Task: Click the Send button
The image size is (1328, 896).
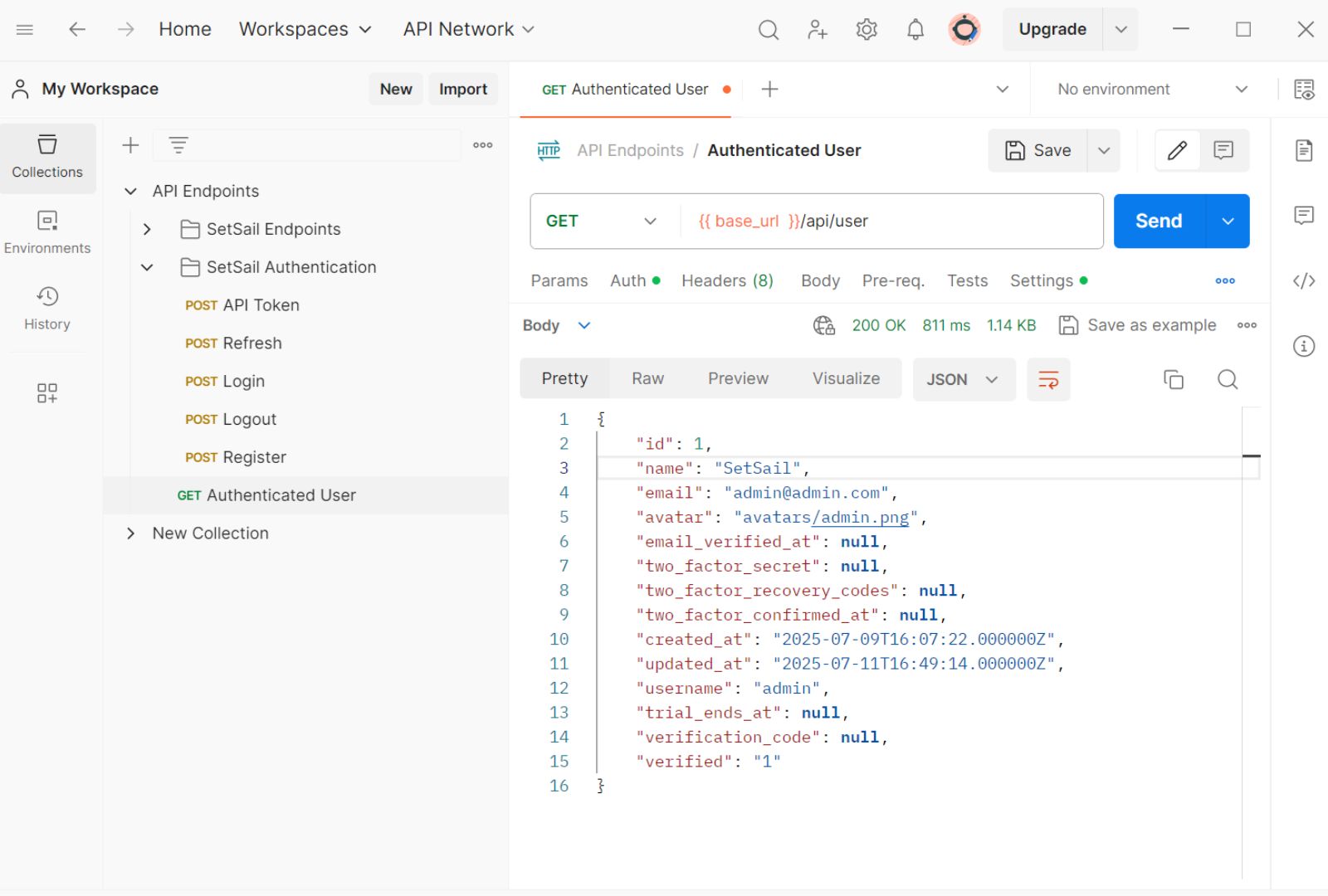Action: coord(1159,222)
